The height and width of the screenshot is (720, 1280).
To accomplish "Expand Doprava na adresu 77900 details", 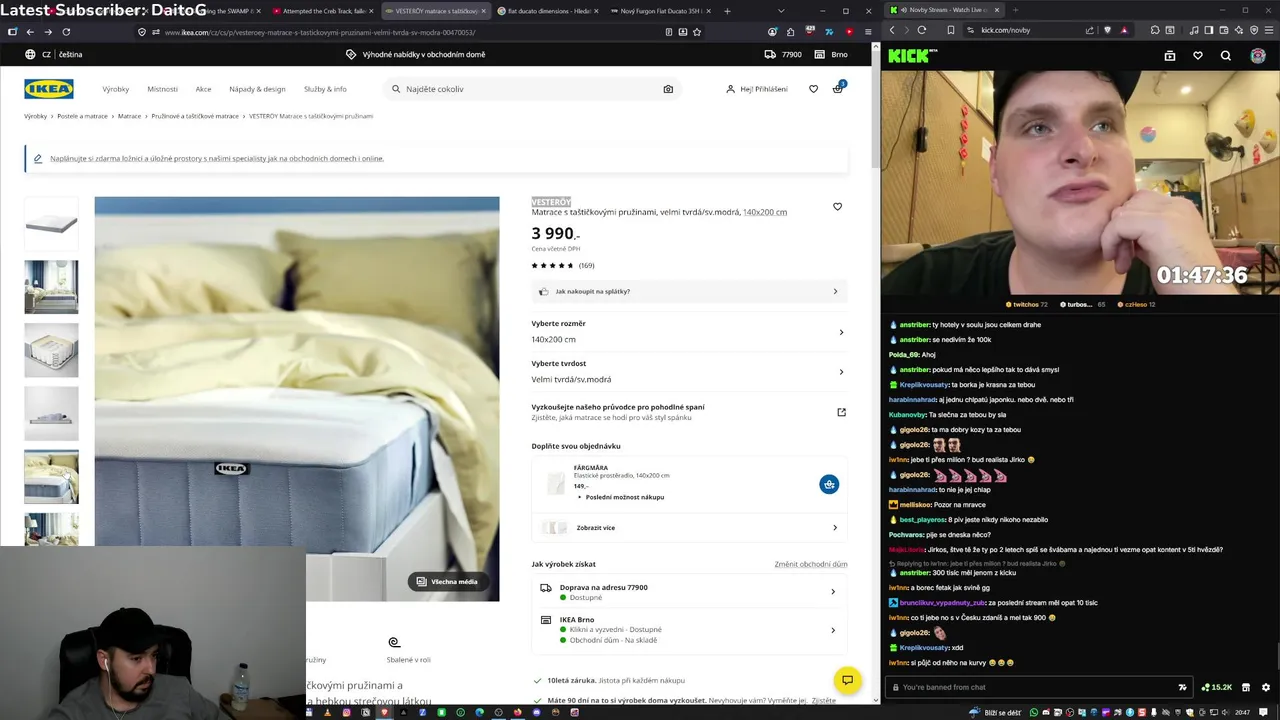I will [x=689, y=592].
